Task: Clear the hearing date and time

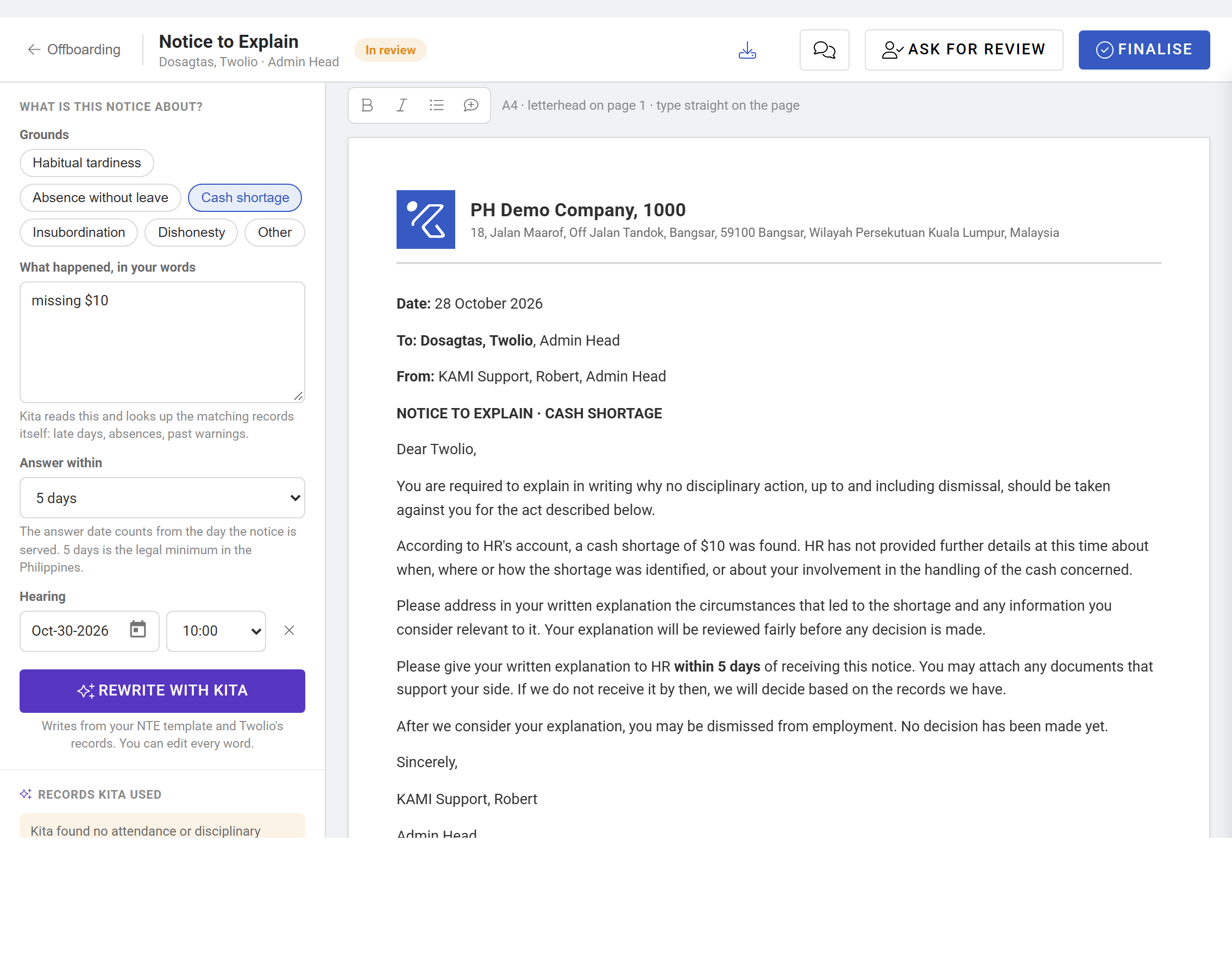Action: coord(289,630)
